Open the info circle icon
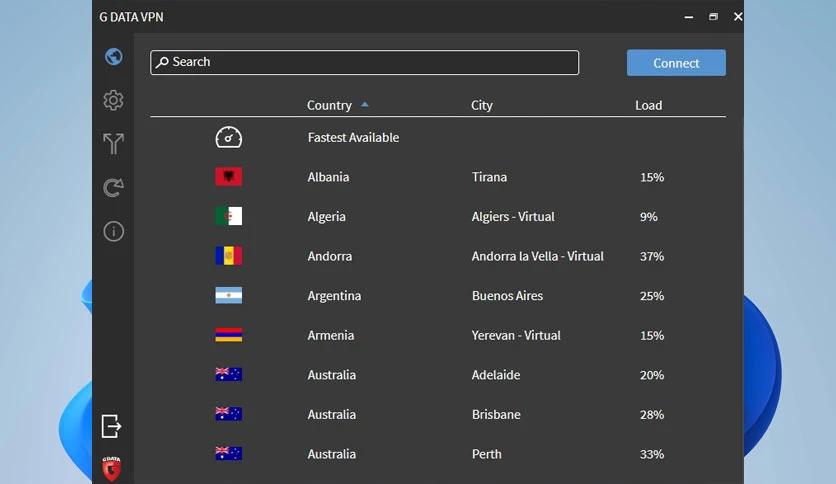This screenshot has width=836, height=484. (x=114, y=231)
